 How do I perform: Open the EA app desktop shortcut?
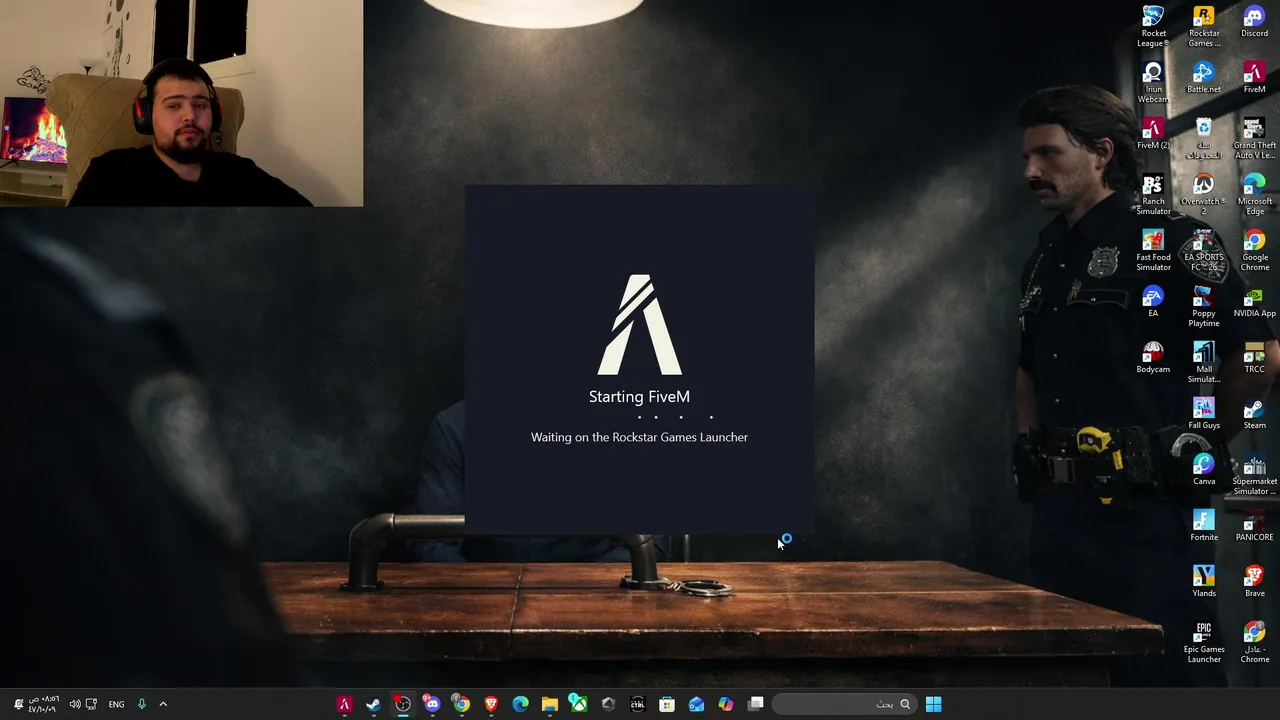tap(1153, 302)
